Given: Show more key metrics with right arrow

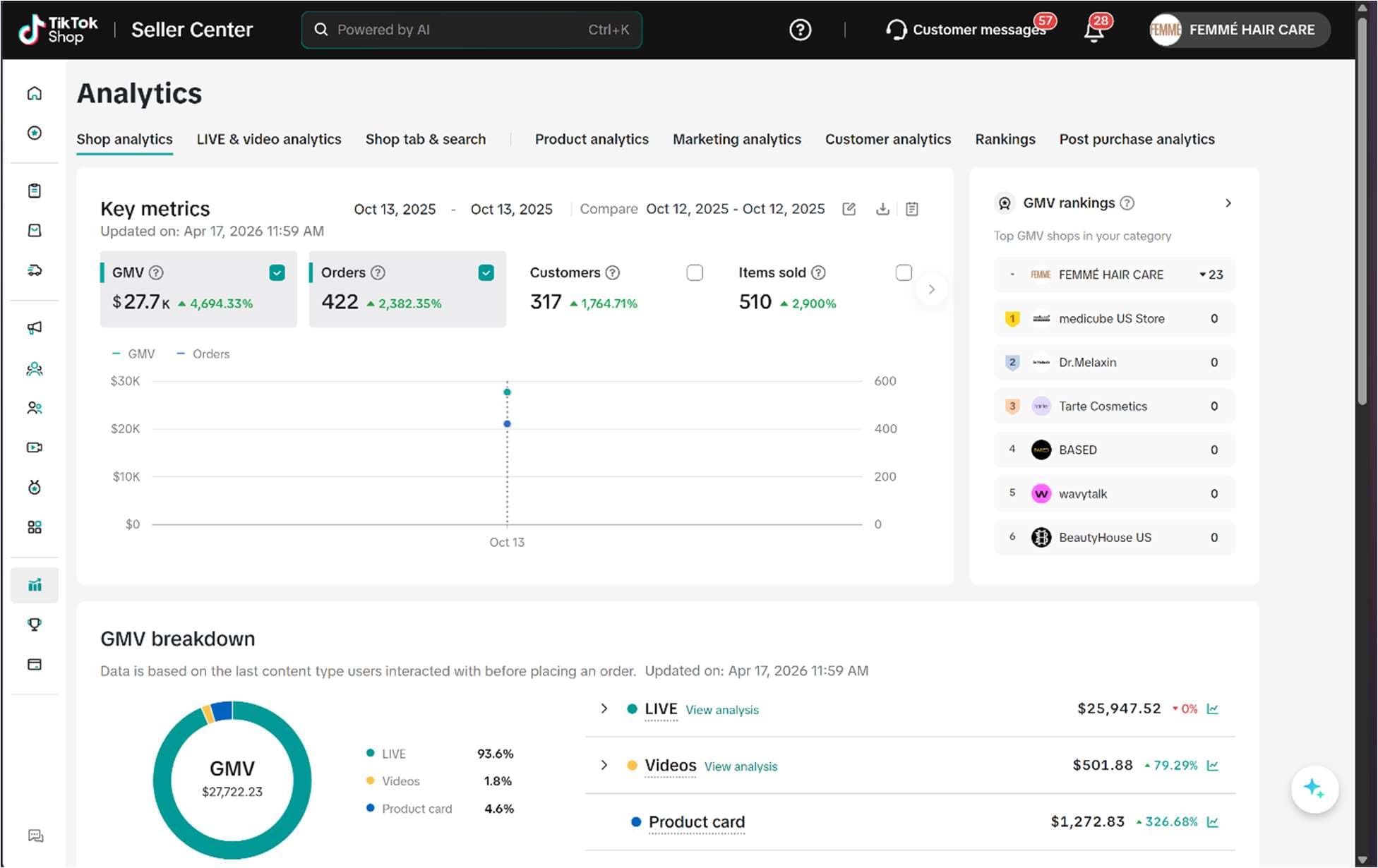Looking at the screenshot, I should 932,289.
